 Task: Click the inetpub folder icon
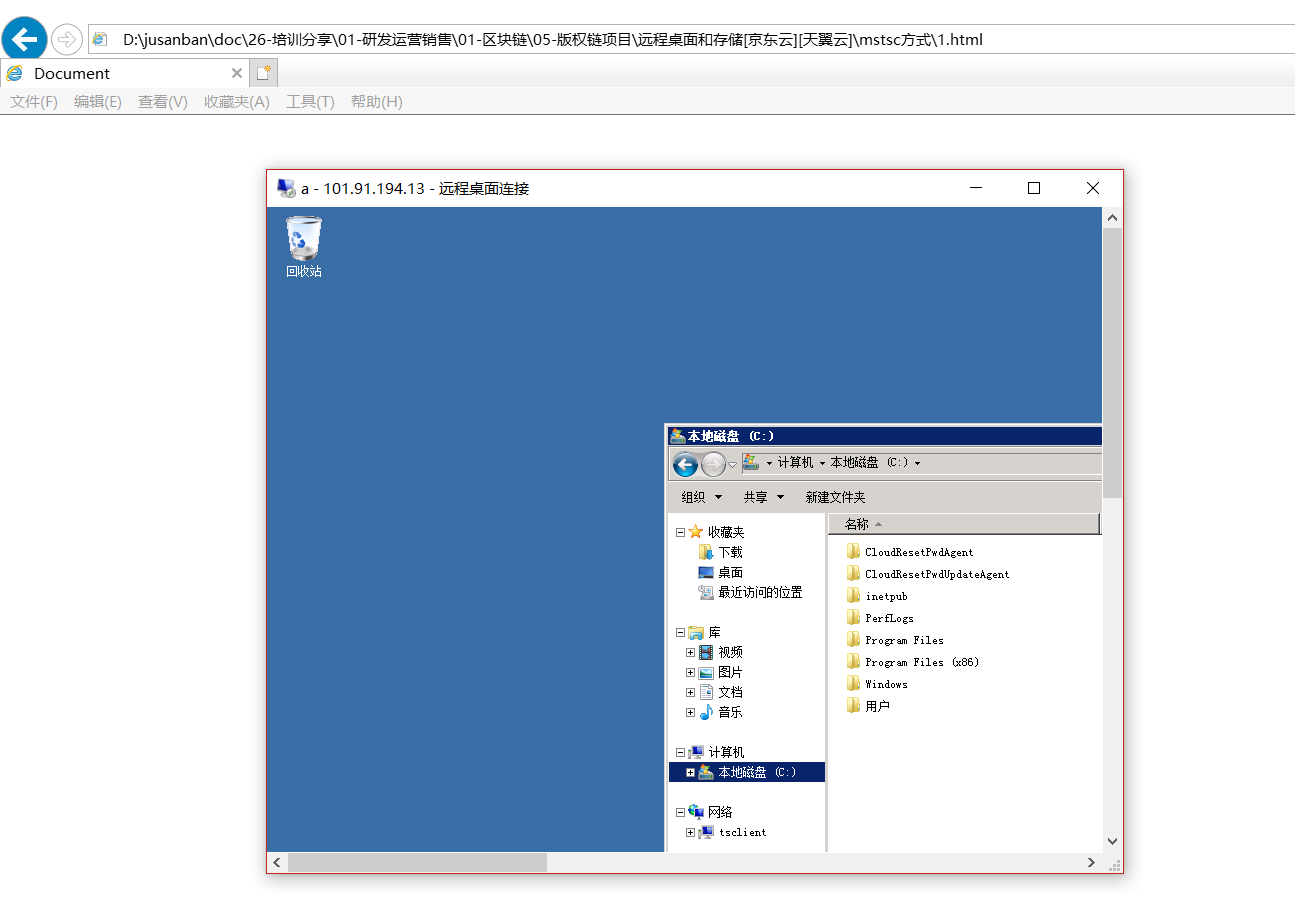point(853,596)
